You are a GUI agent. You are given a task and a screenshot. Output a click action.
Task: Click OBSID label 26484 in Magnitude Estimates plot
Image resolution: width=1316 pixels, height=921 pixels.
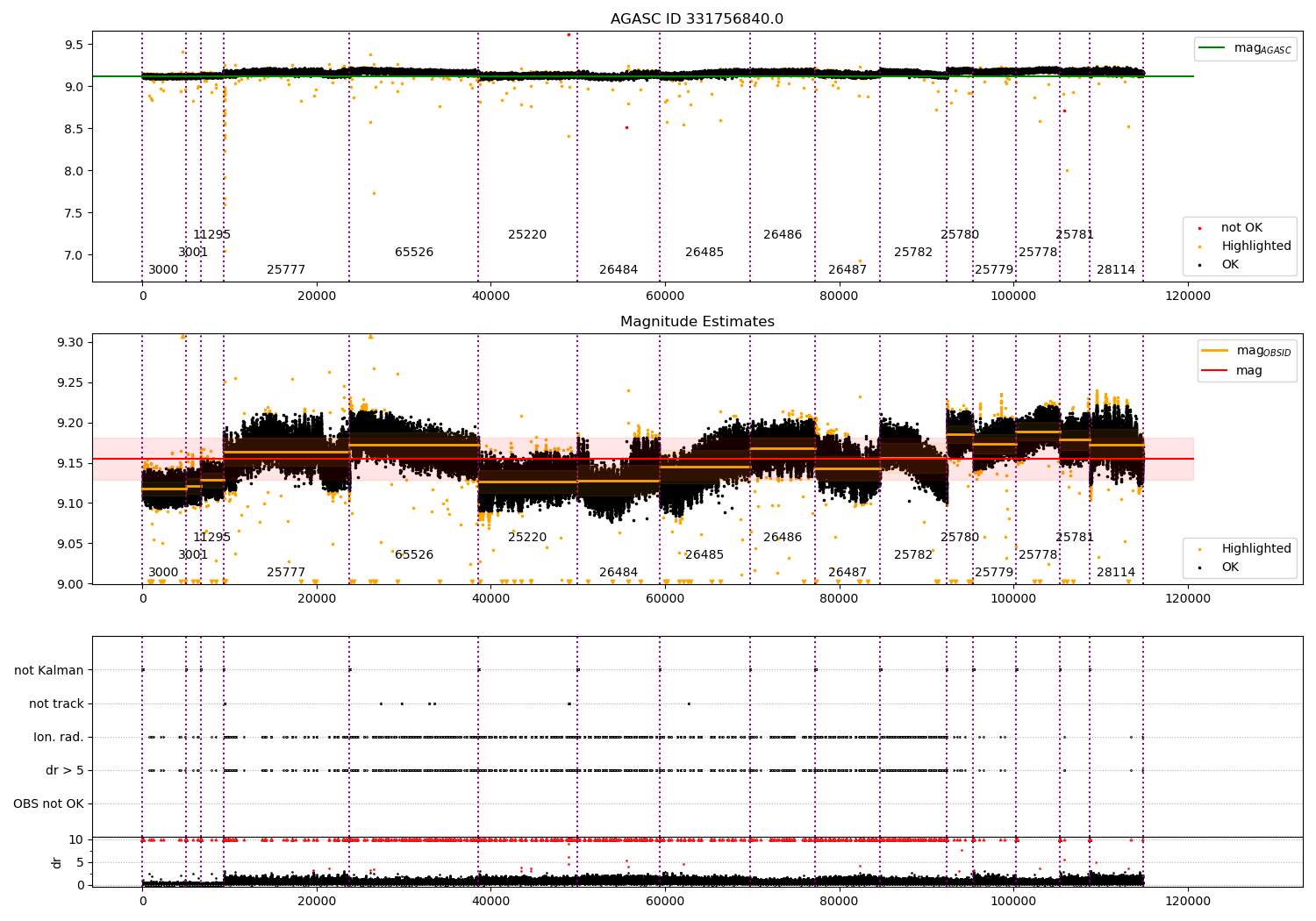tap(619, 573)
